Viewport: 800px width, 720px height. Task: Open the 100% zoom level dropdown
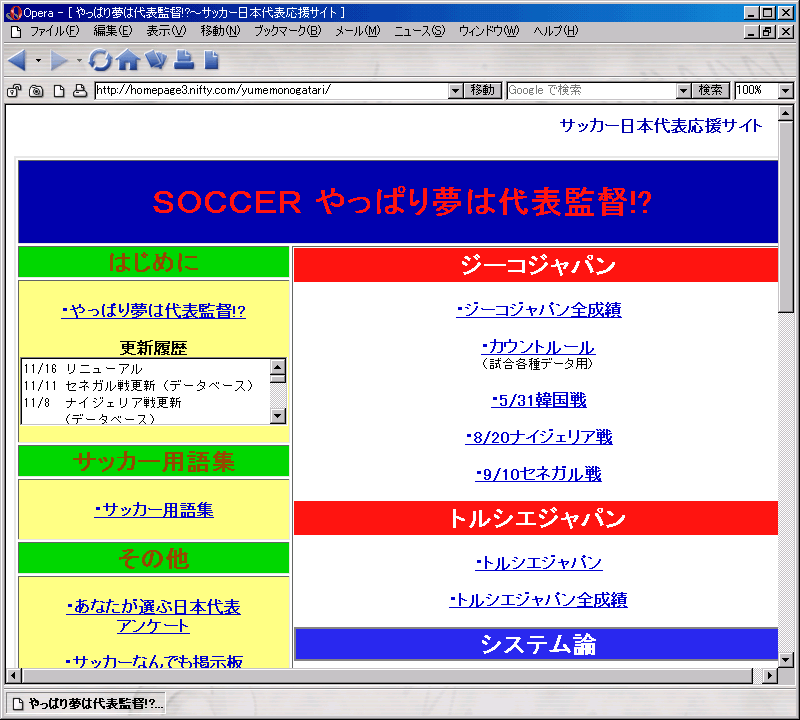(x=786, y=91)
